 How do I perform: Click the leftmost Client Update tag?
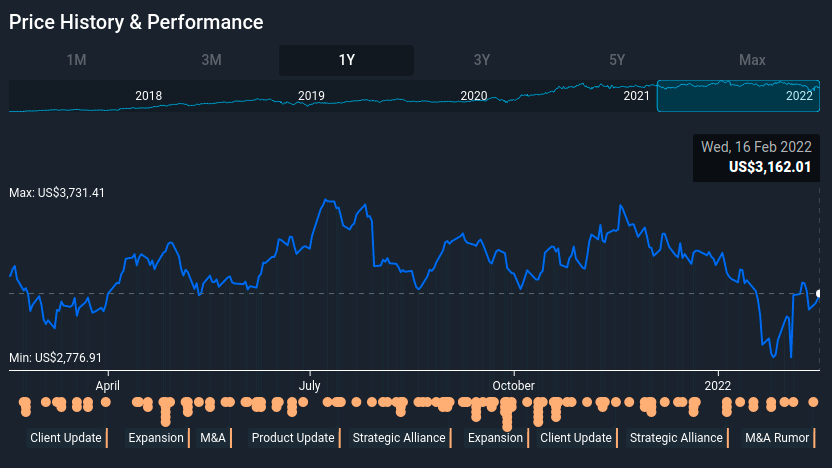pos(66,438)
